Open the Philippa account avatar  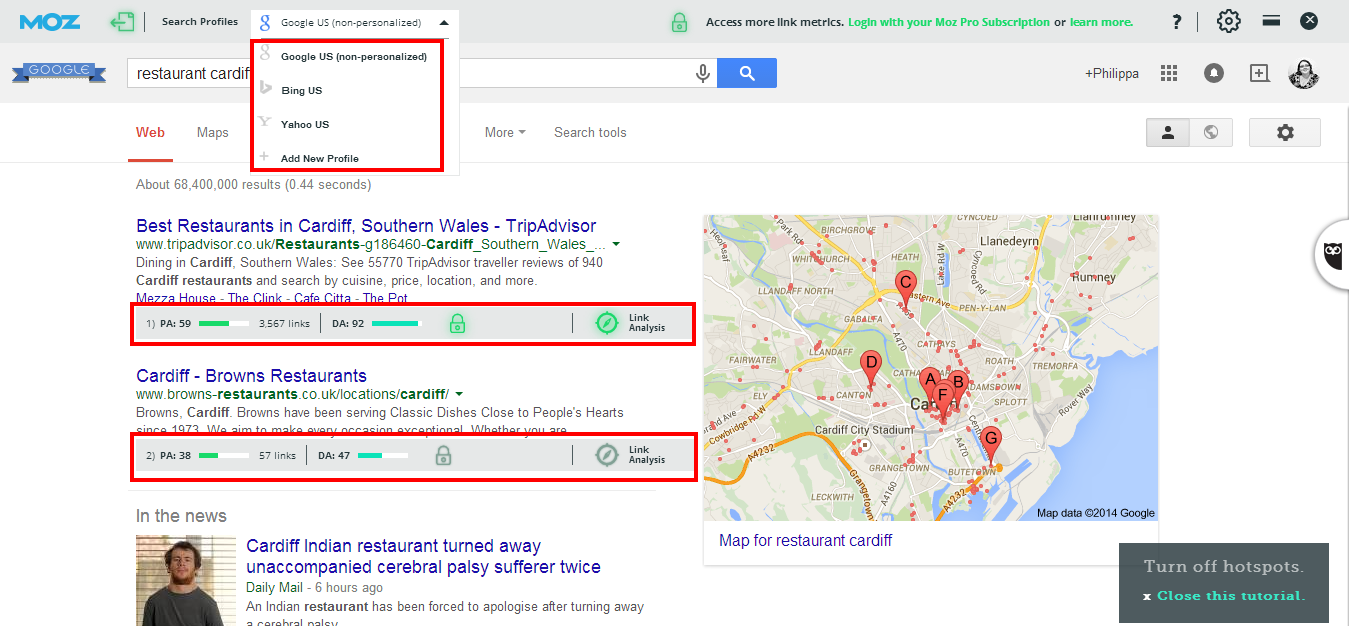1304,73
